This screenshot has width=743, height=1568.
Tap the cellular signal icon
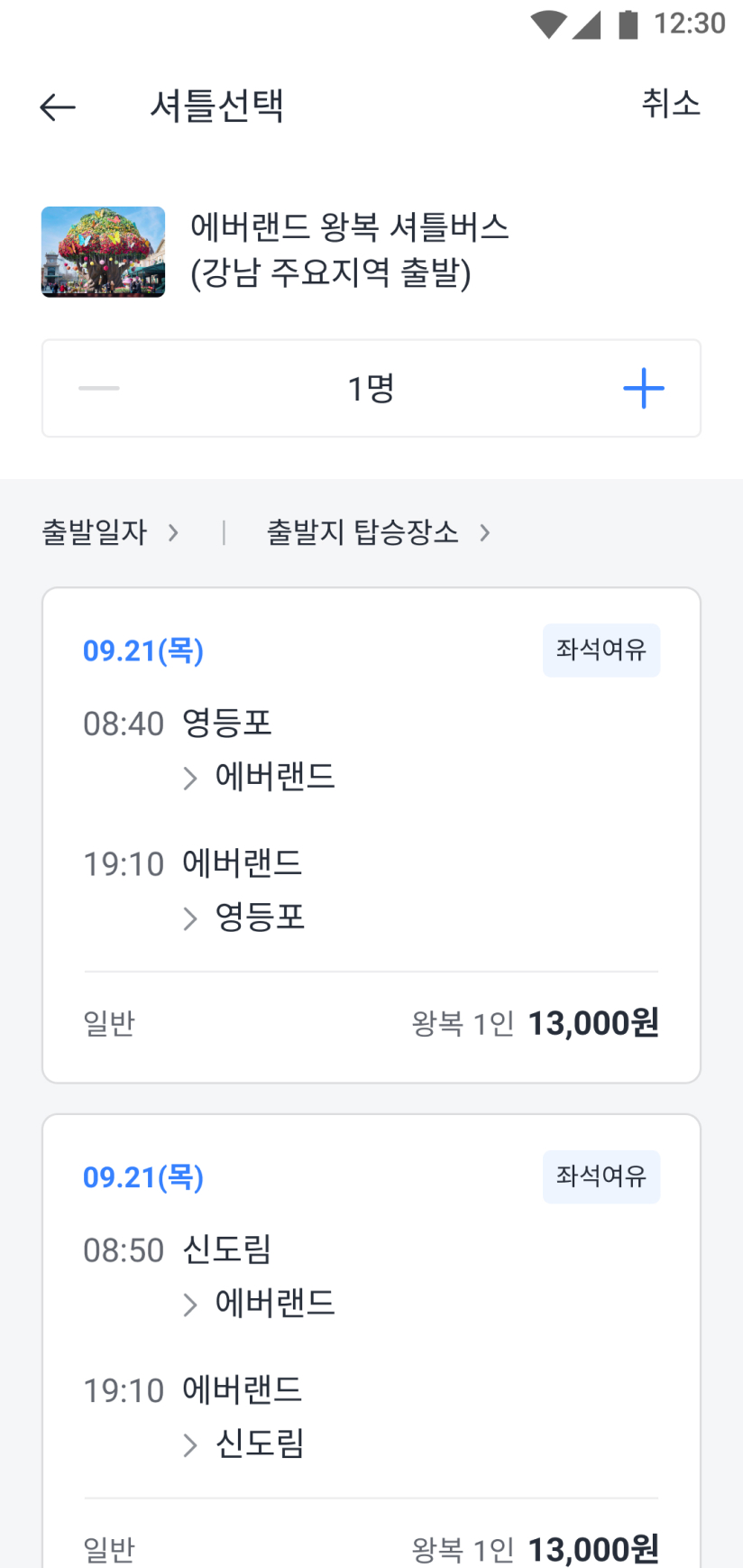tap(587, 24)
